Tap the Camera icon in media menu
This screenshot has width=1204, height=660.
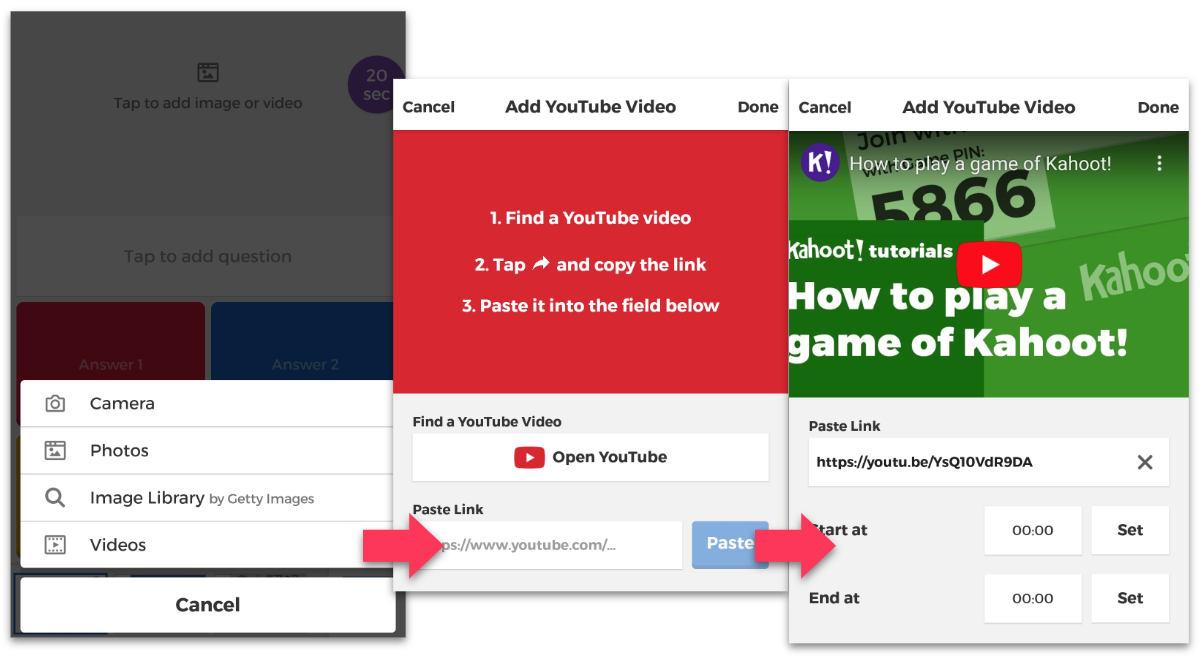click(55, 404)
